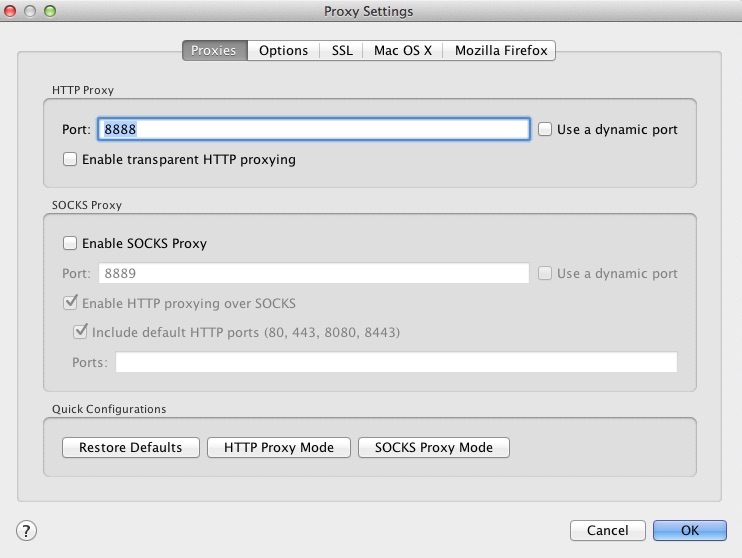Focus the custom Ports text field
The image size is (742, 558).
click(x=396, y=362)
